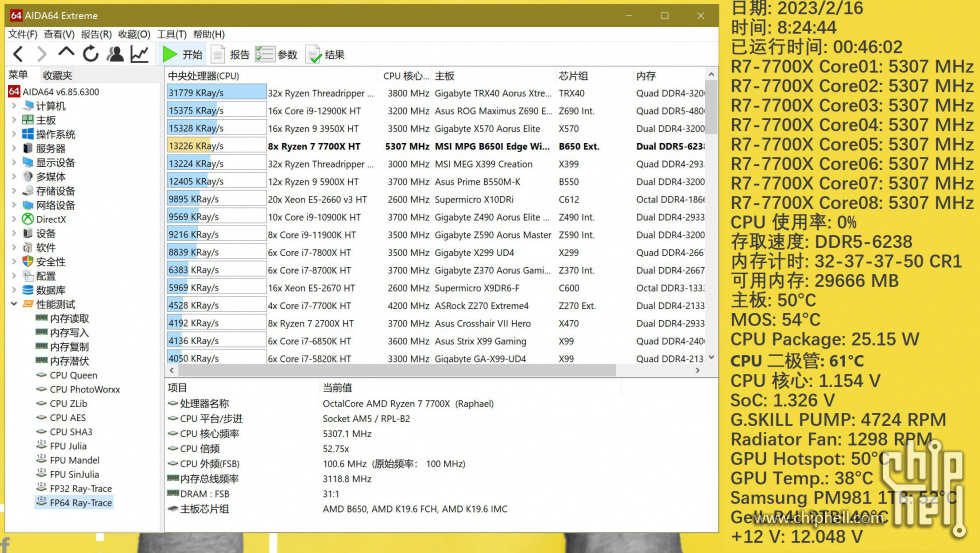Select AIDA64 v6.85.6300 root node
Screen dimensions: 980x553
coord(54,92)
